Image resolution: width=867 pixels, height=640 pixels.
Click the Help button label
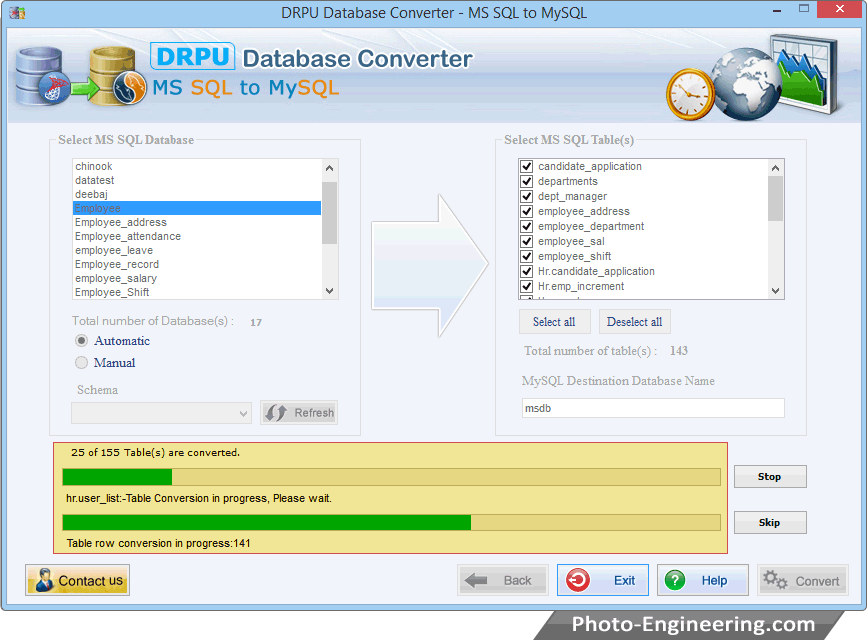(714, 580)
